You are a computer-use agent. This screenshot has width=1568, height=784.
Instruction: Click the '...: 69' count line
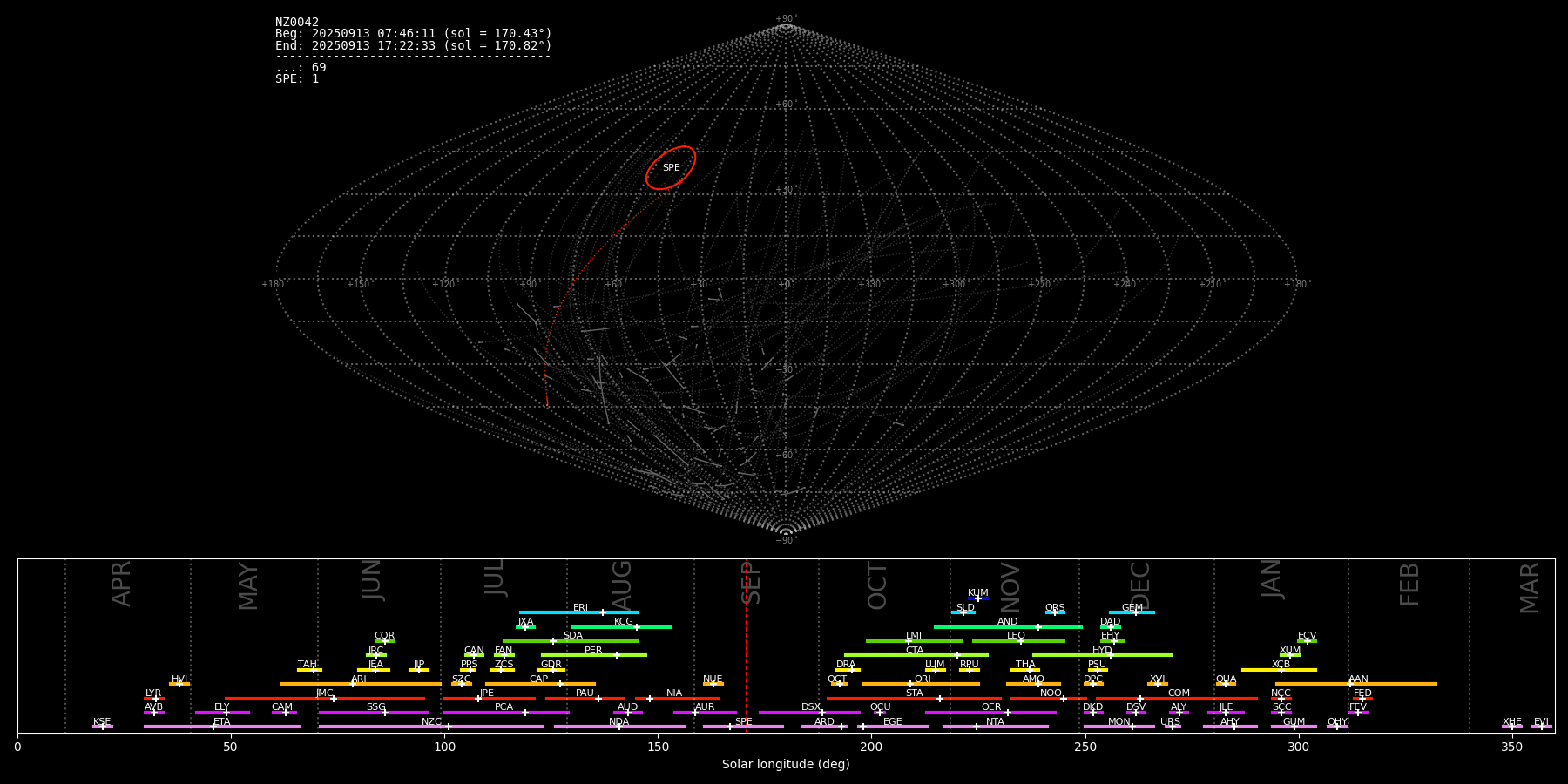click(301, 68)
